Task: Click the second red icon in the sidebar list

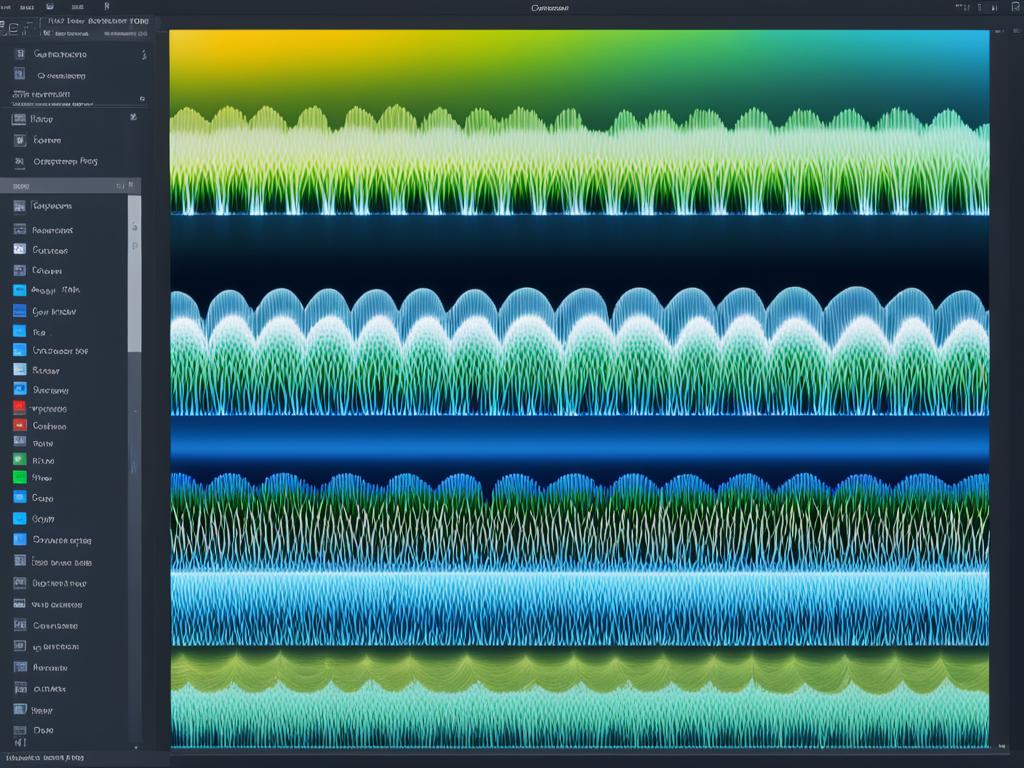Action: 19,424
